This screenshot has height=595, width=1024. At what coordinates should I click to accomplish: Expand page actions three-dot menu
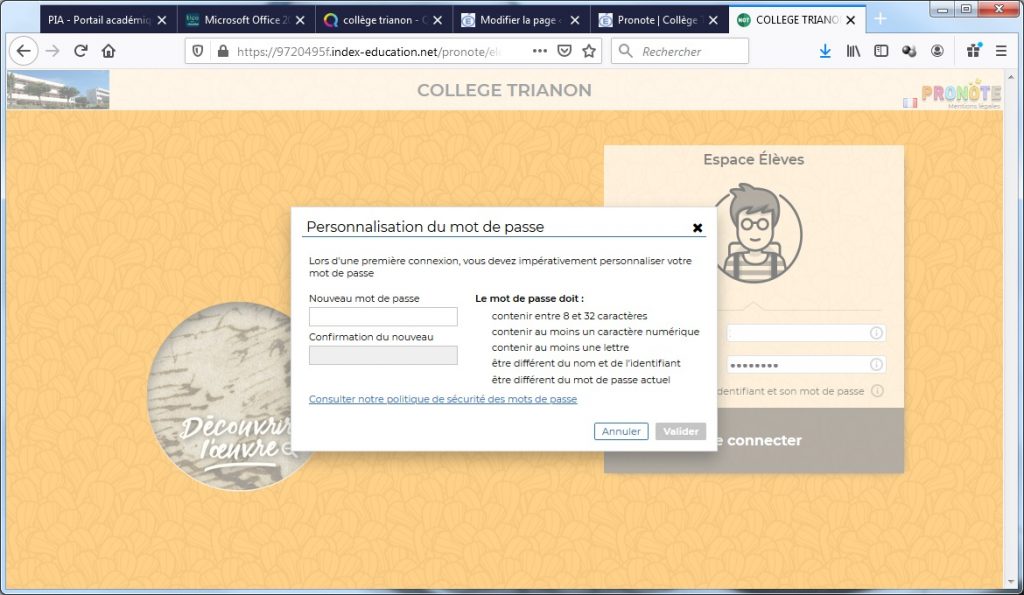click(x=539, y=51)
